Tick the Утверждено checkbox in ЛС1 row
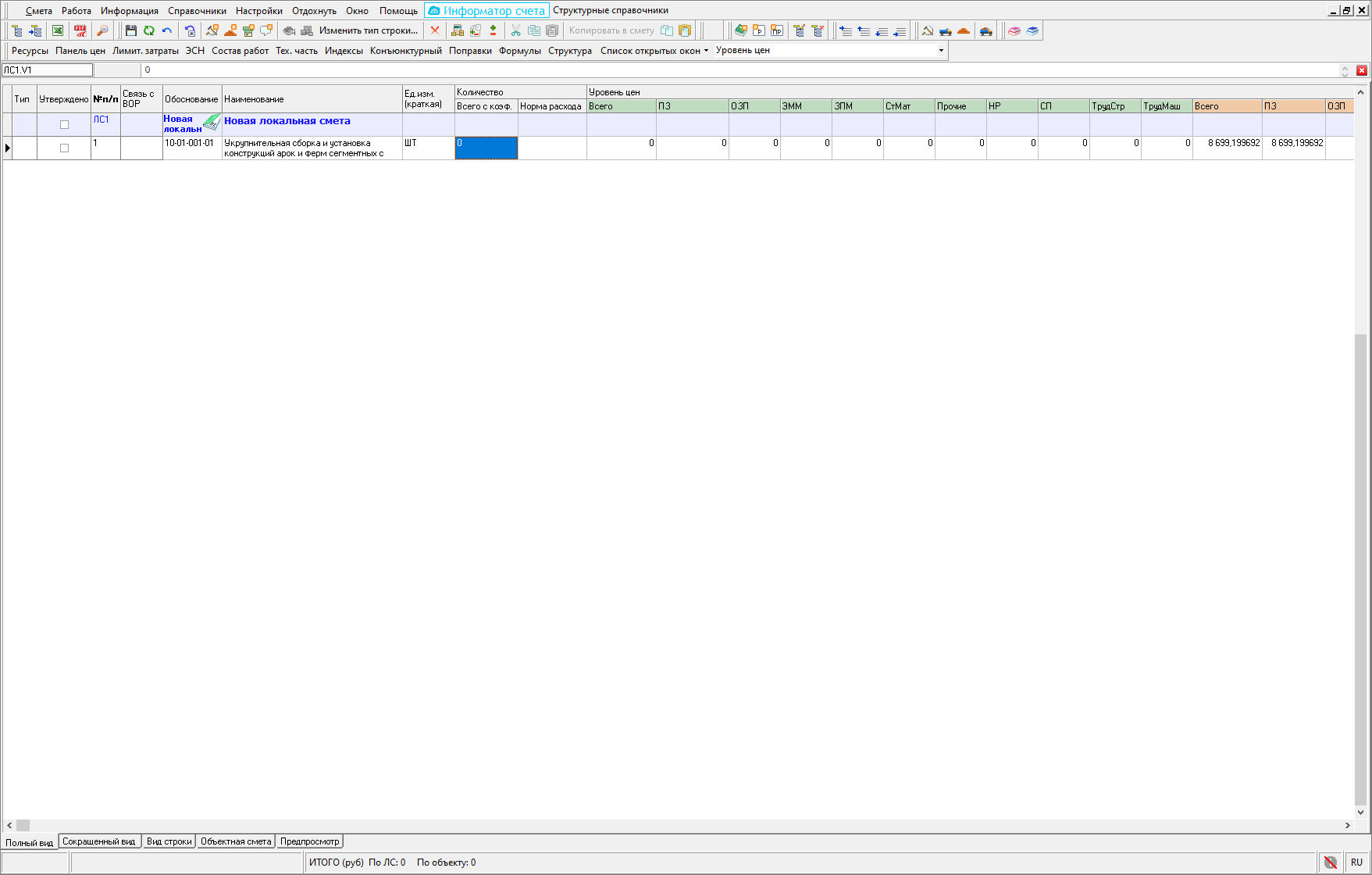Image resolution: width=1372 pixels, height=875 pixels. tap(65, 124)
